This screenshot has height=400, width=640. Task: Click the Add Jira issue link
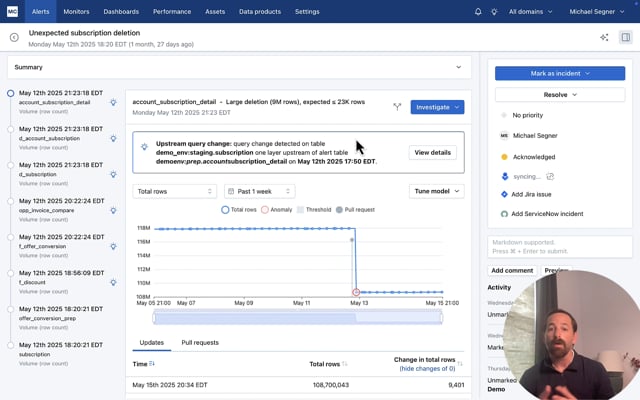click(x=532, y=194)
